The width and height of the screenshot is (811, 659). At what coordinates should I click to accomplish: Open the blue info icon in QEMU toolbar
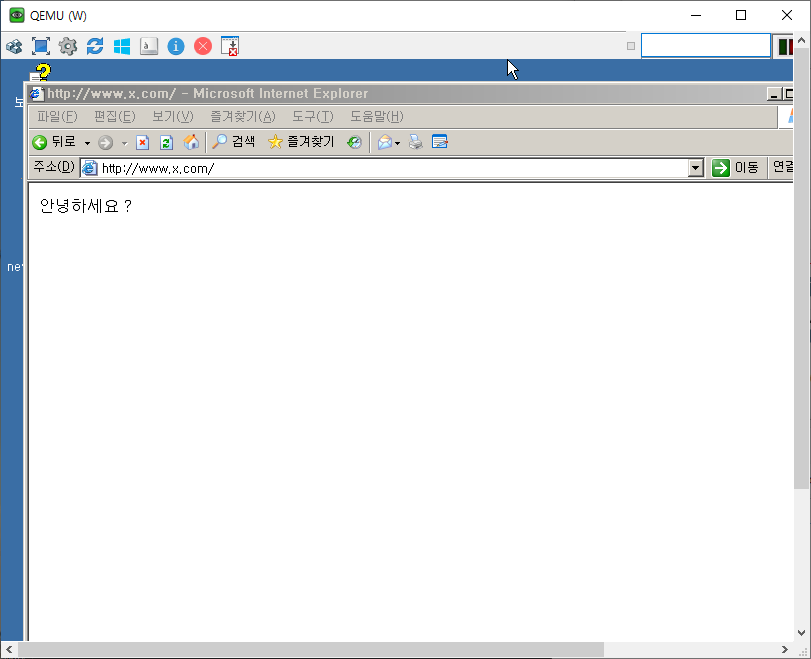pyautogui.click(x=176, y=47)
